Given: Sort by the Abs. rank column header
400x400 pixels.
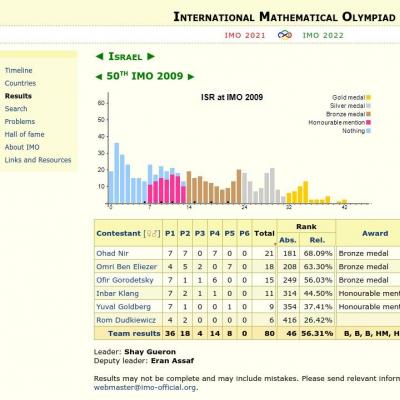Looking at the screenshot, I should [288, 240].
